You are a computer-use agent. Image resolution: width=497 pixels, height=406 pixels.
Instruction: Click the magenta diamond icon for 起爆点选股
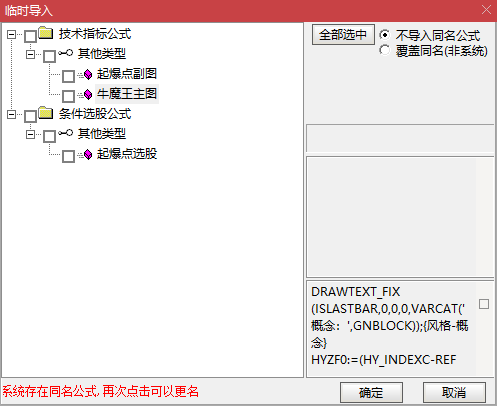pos(88,154)
